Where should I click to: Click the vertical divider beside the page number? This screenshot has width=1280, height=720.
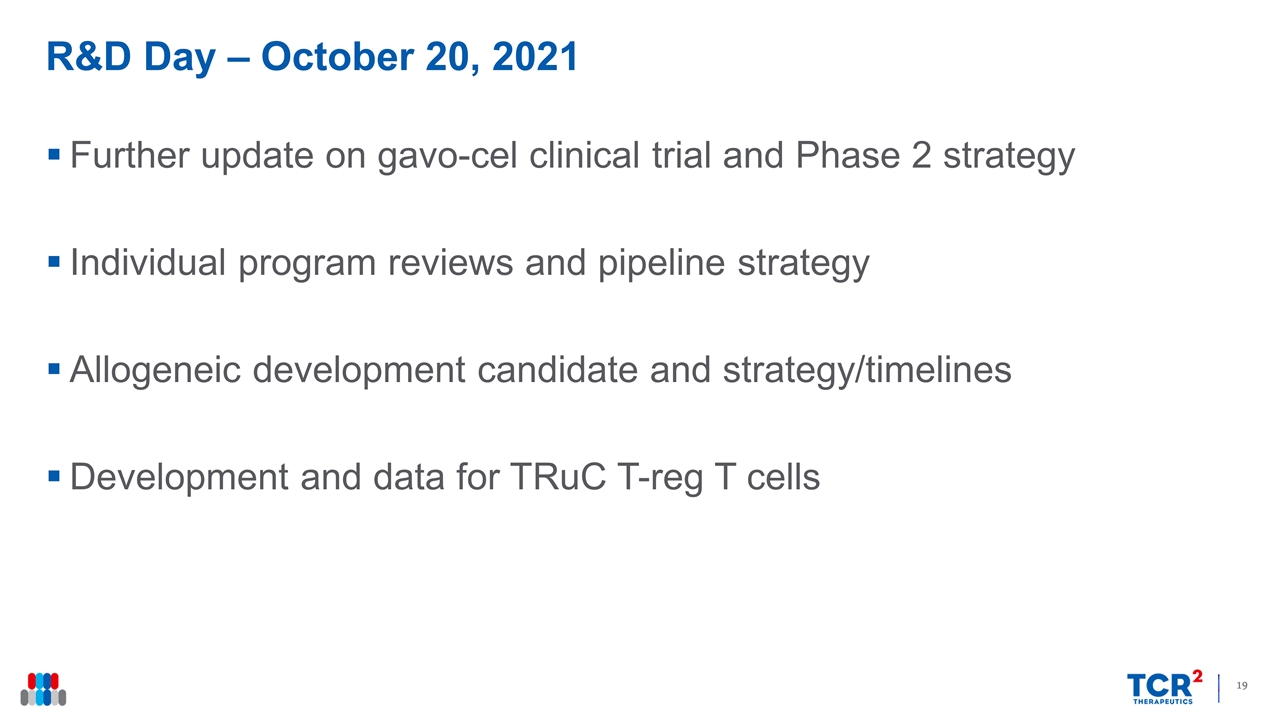pos(1219,688)
